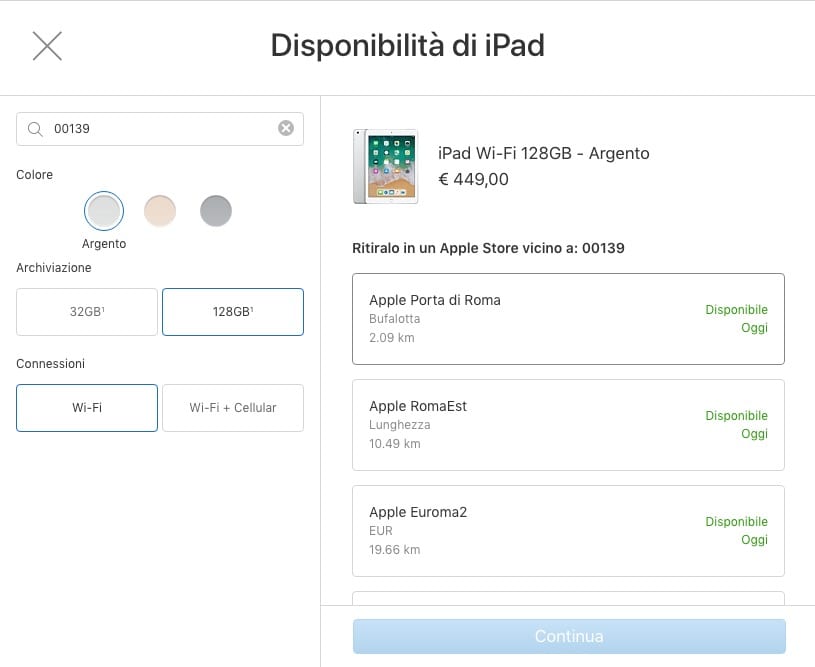
Task: Select the Apple Euroma2 store
Action: pyautogui.click(x=568, y=531)
